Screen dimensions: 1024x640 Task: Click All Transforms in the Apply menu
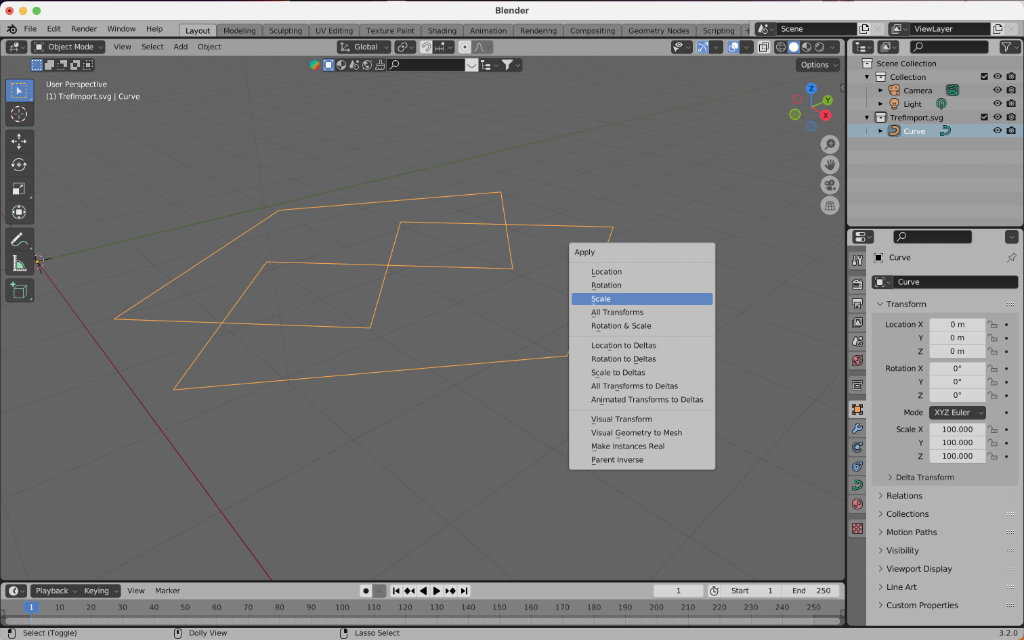[x=617, y=313]
